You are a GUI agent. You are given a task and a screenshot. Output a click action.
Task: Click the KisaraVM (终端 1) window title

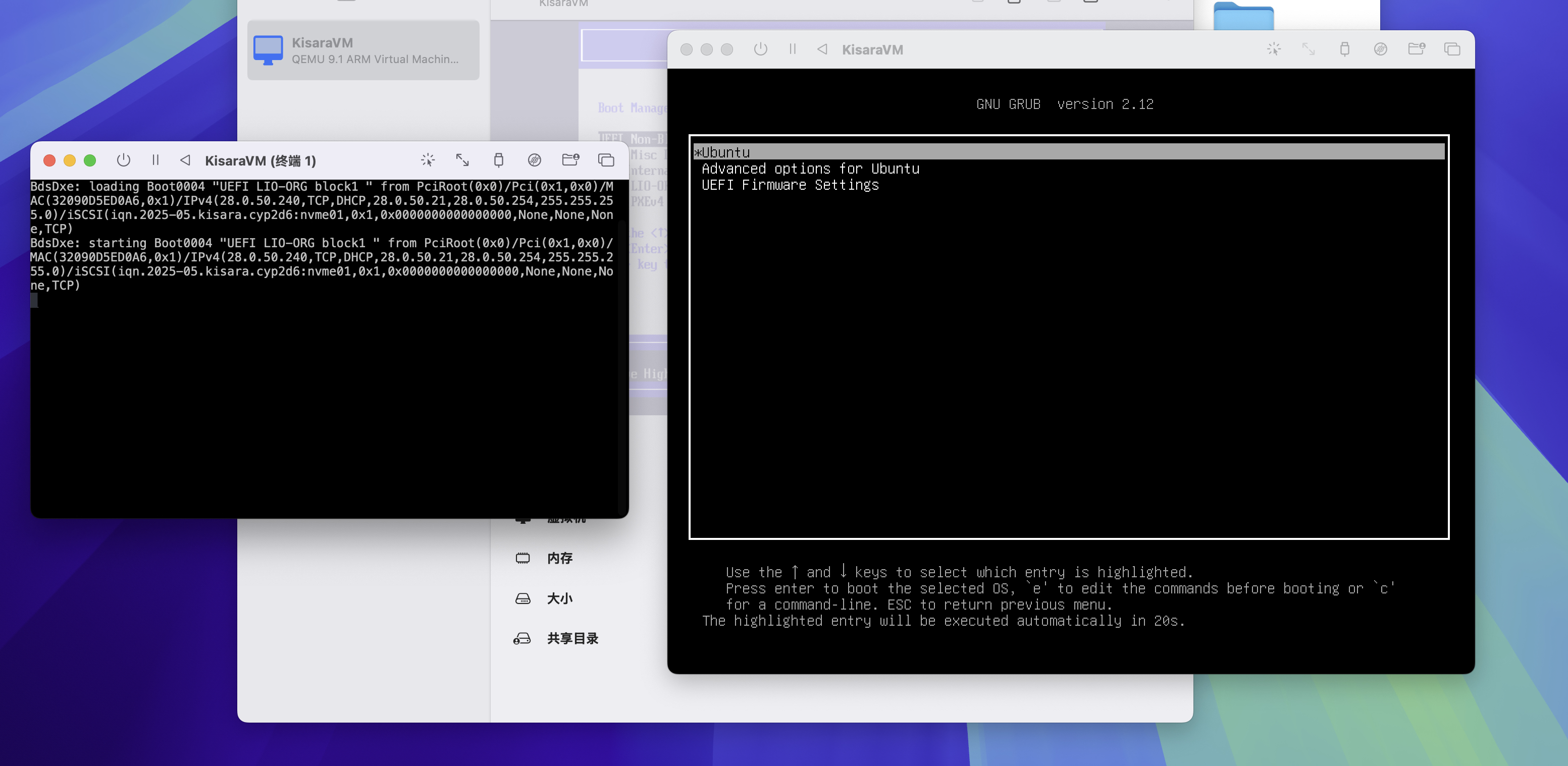point(260,160)
